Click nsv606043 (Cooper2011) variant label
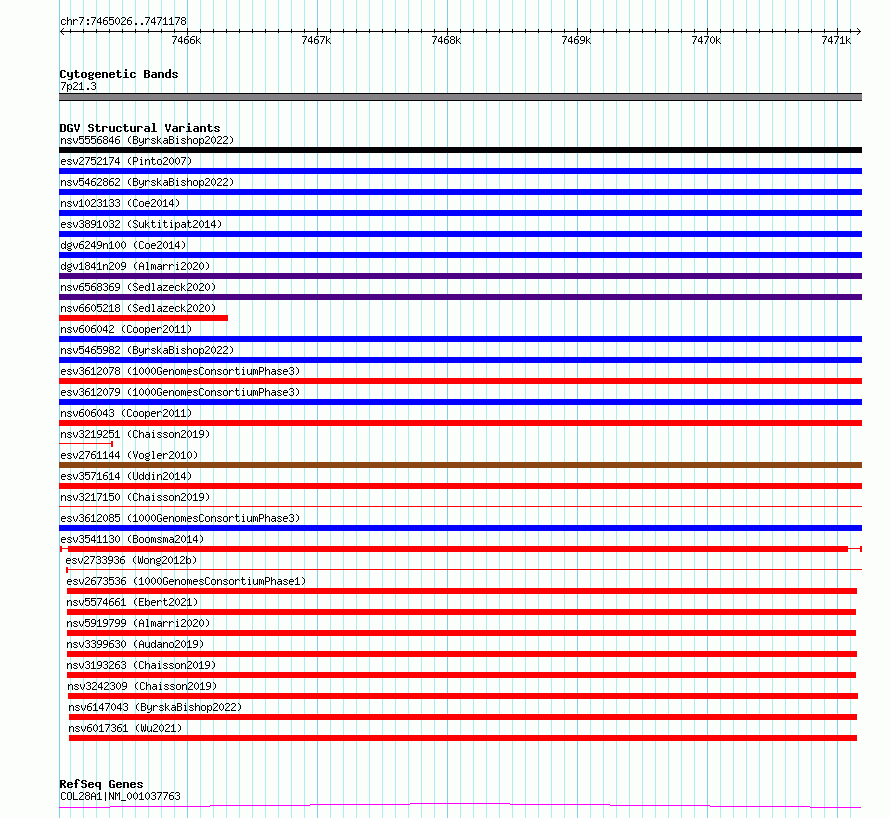This screenshot has width=890, height=818. 126,413
